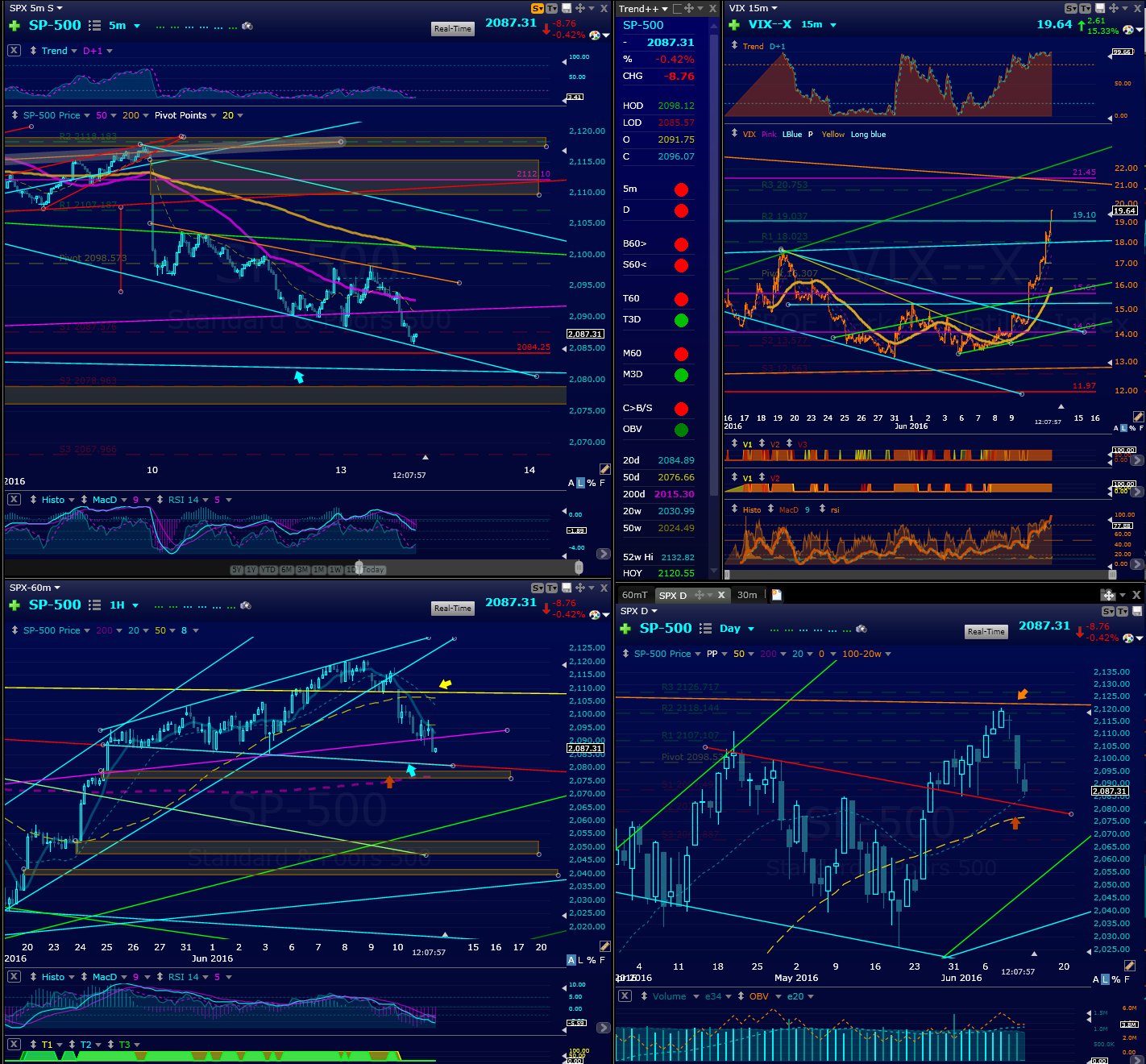Switch to the 60mT tab
1146x1064 pixels.
pyautogui.click(x=634, y=595)
